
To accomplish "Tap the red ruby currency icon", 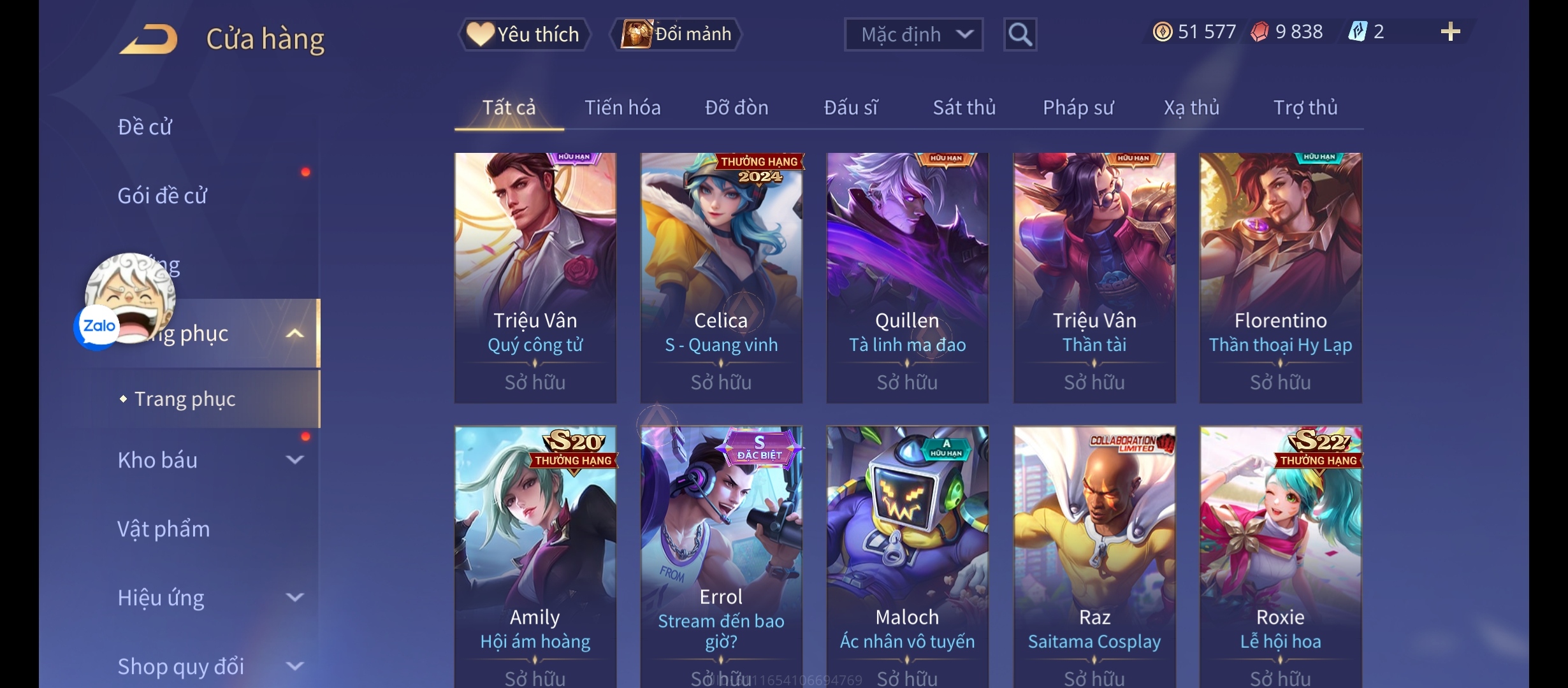I will pyautogui.click(x=1259, y=32).
